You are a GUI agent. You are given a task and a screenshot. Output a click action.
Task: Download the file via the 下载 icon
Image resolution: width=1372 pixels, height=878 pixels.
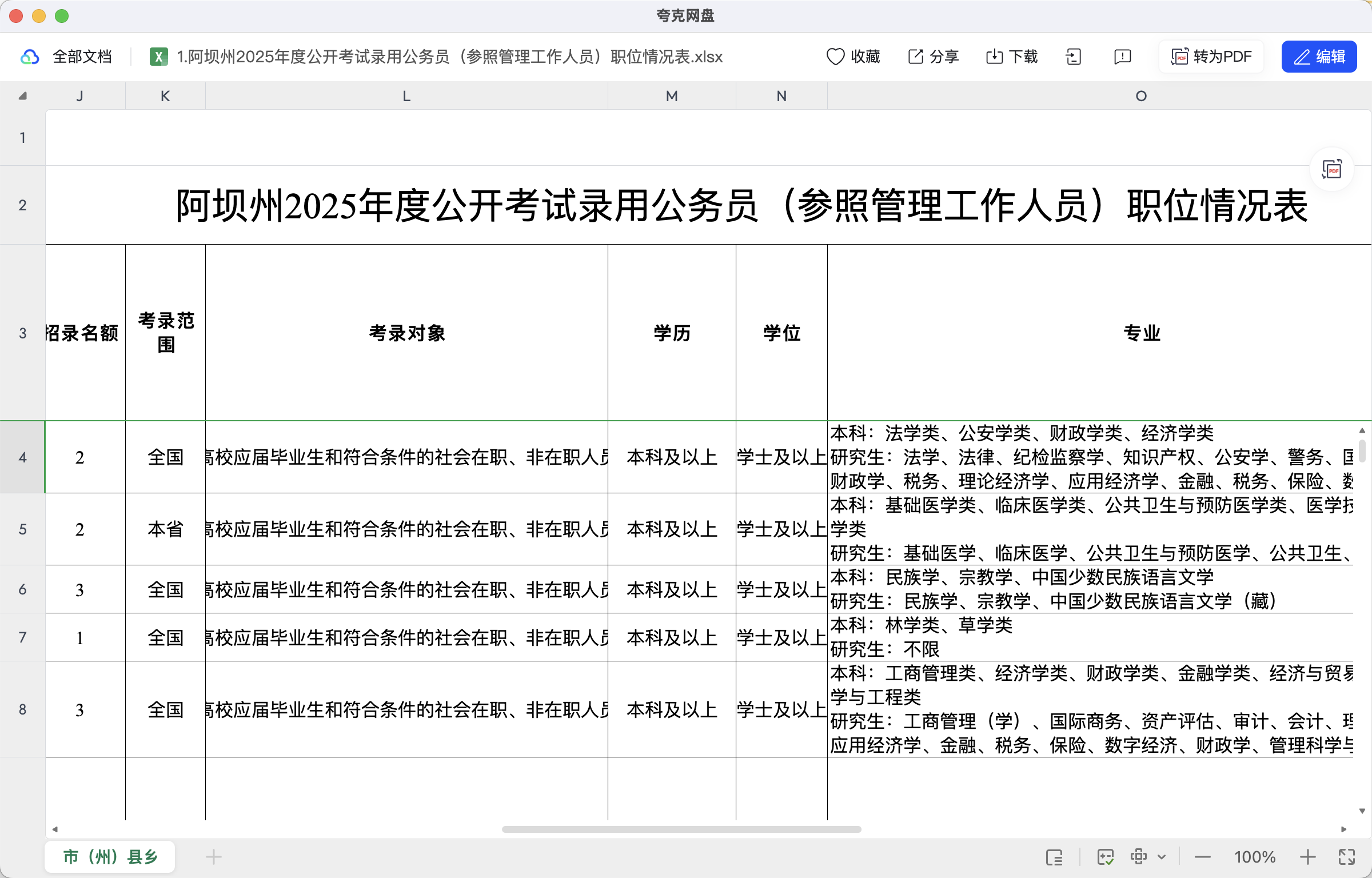1011,56
